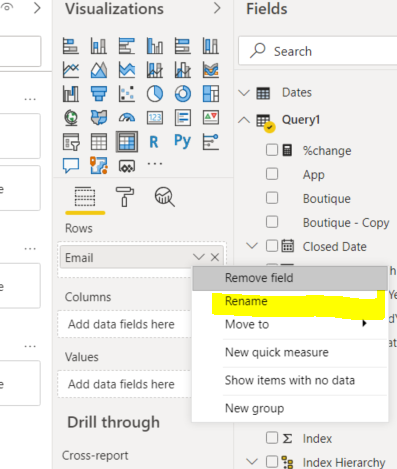Select the Funnel visual
This screenshot has width=397, height=469.
(x=99, y=94)
